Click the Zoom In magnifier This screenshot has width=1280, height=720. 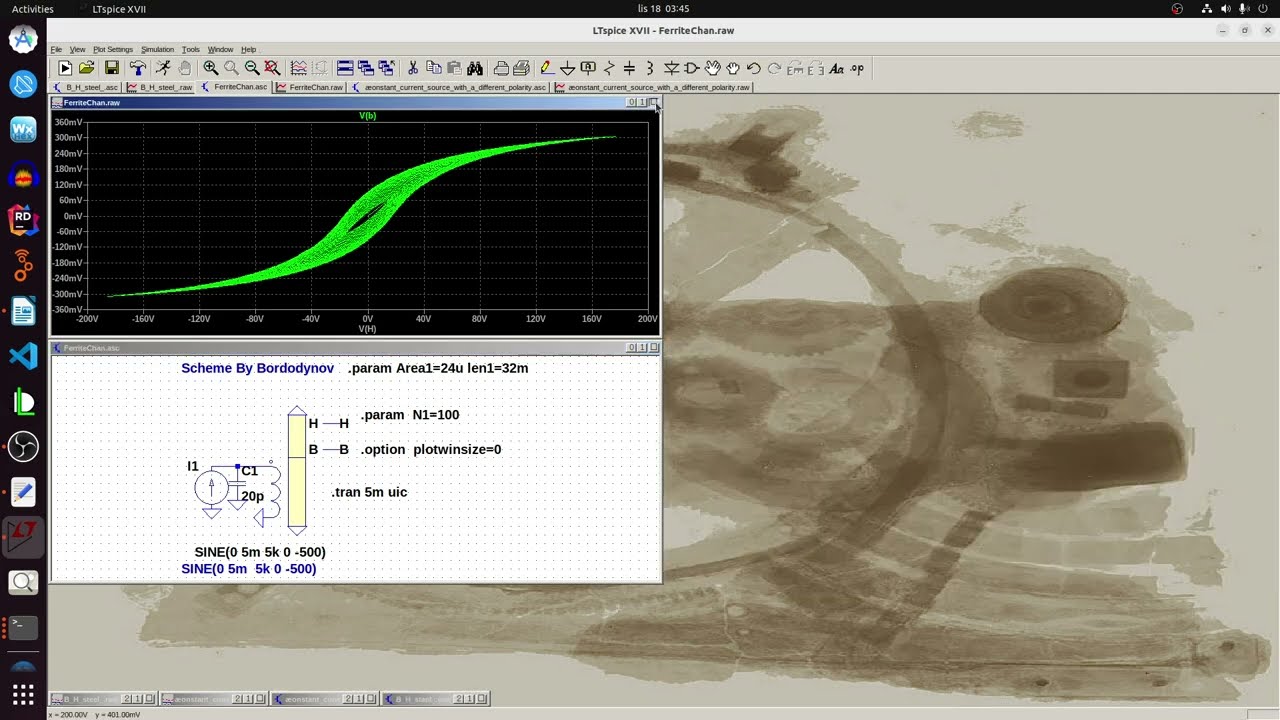click(211, 68)
